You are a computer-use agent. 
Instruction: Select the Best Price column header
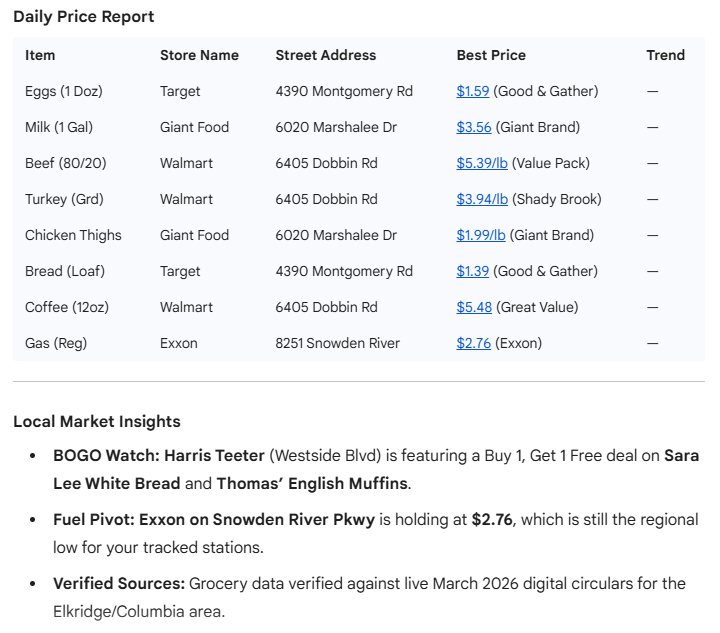[x=491, y=55]
